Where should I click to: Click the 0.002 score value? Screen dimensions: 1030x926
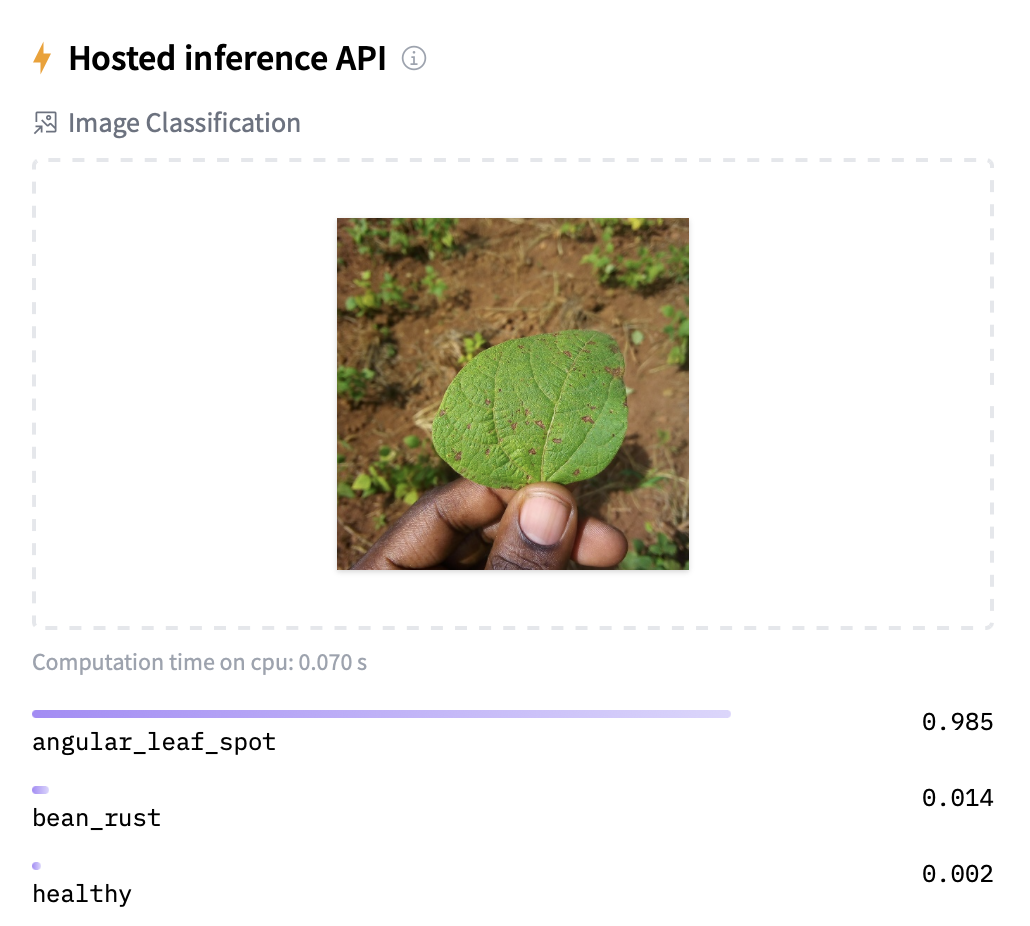957,874
